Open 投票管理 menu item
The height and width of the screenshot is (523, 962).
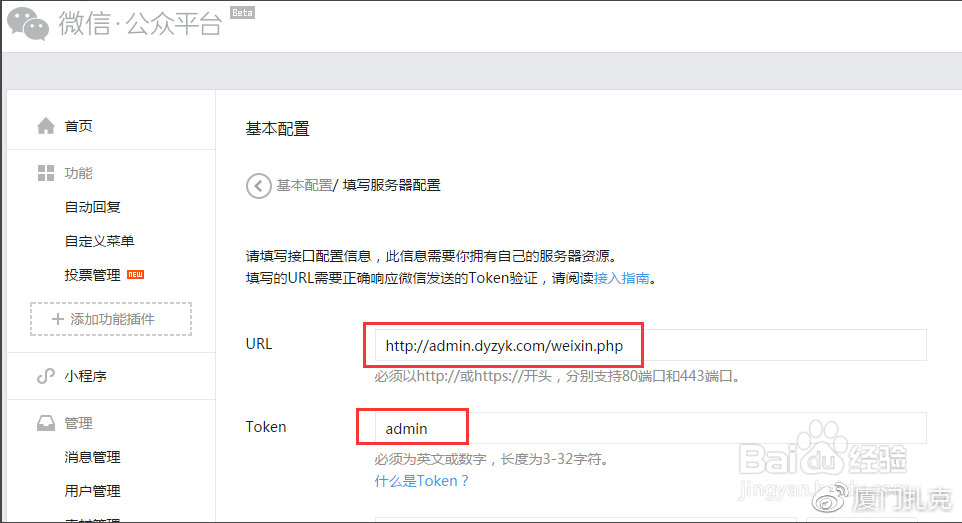pos(93,274)
